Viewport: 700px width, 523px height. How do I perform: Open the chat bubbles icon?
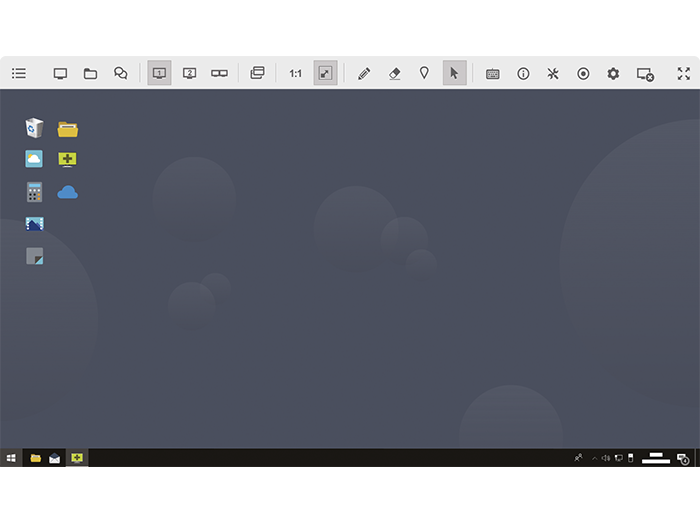click(x=121, y=73)
